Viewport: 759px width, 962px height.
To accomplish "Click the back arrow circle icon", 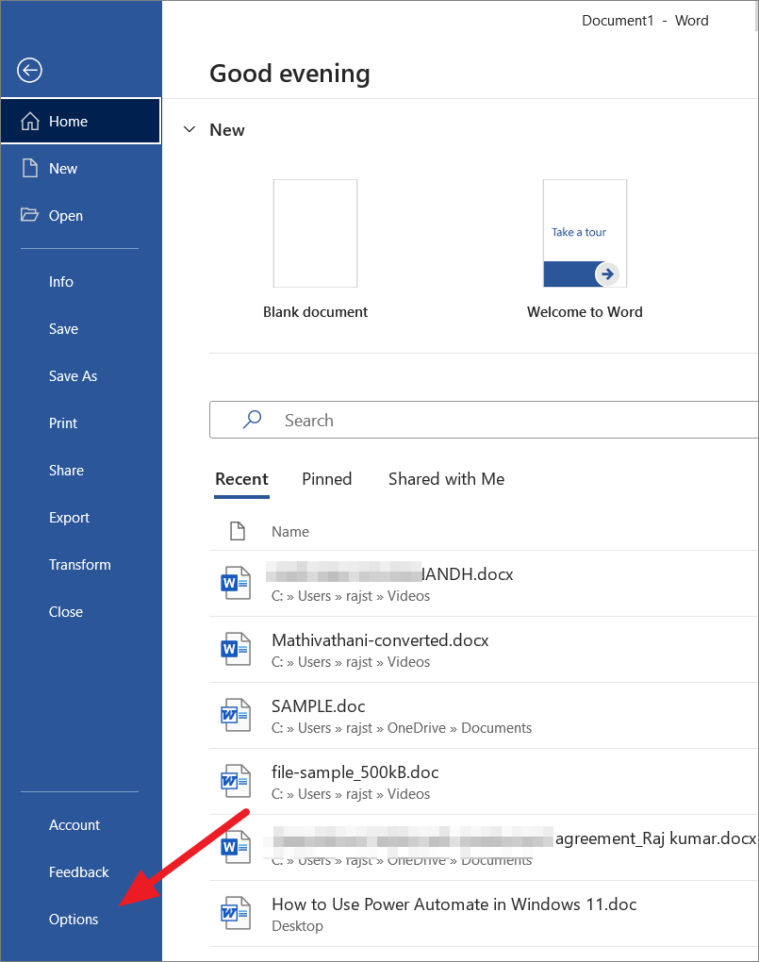I will tap(29, 70).
